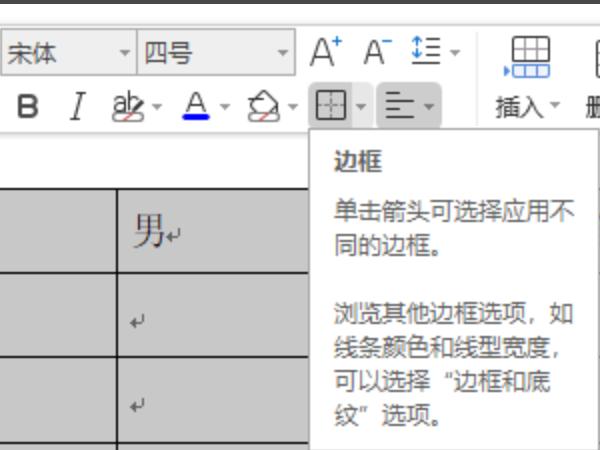Expand the font color arrow
The height and width of the screenshot is (450, 600).
coord(225,106)
